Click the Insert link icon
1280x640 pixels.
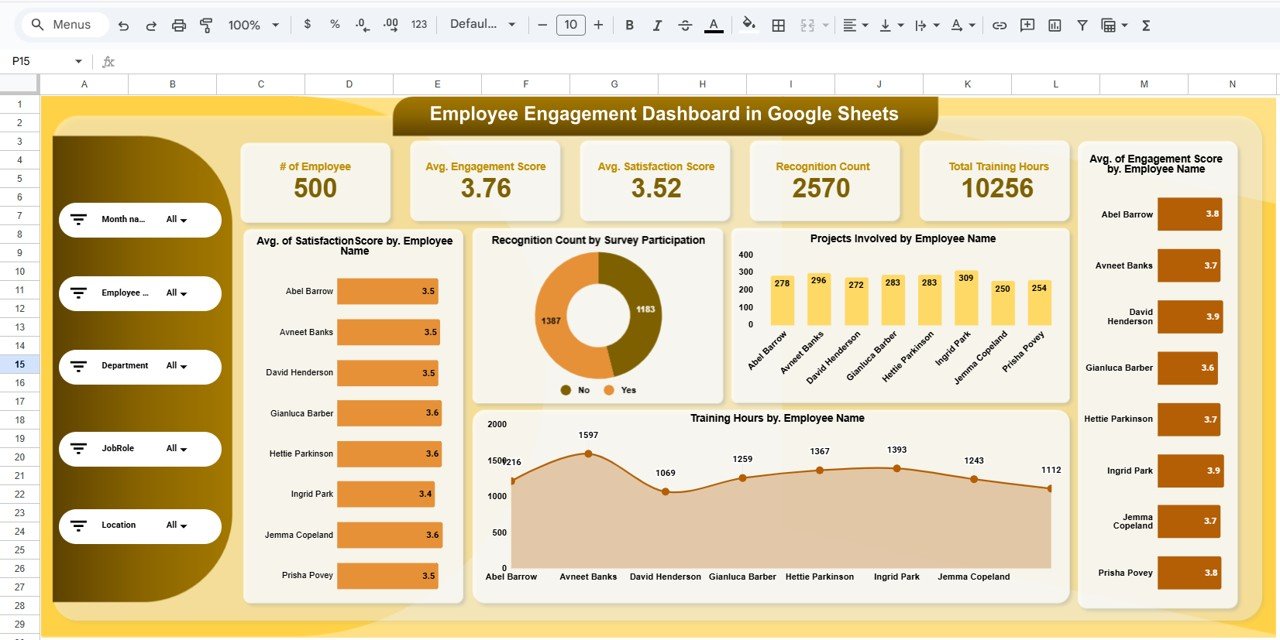(999, 24)
